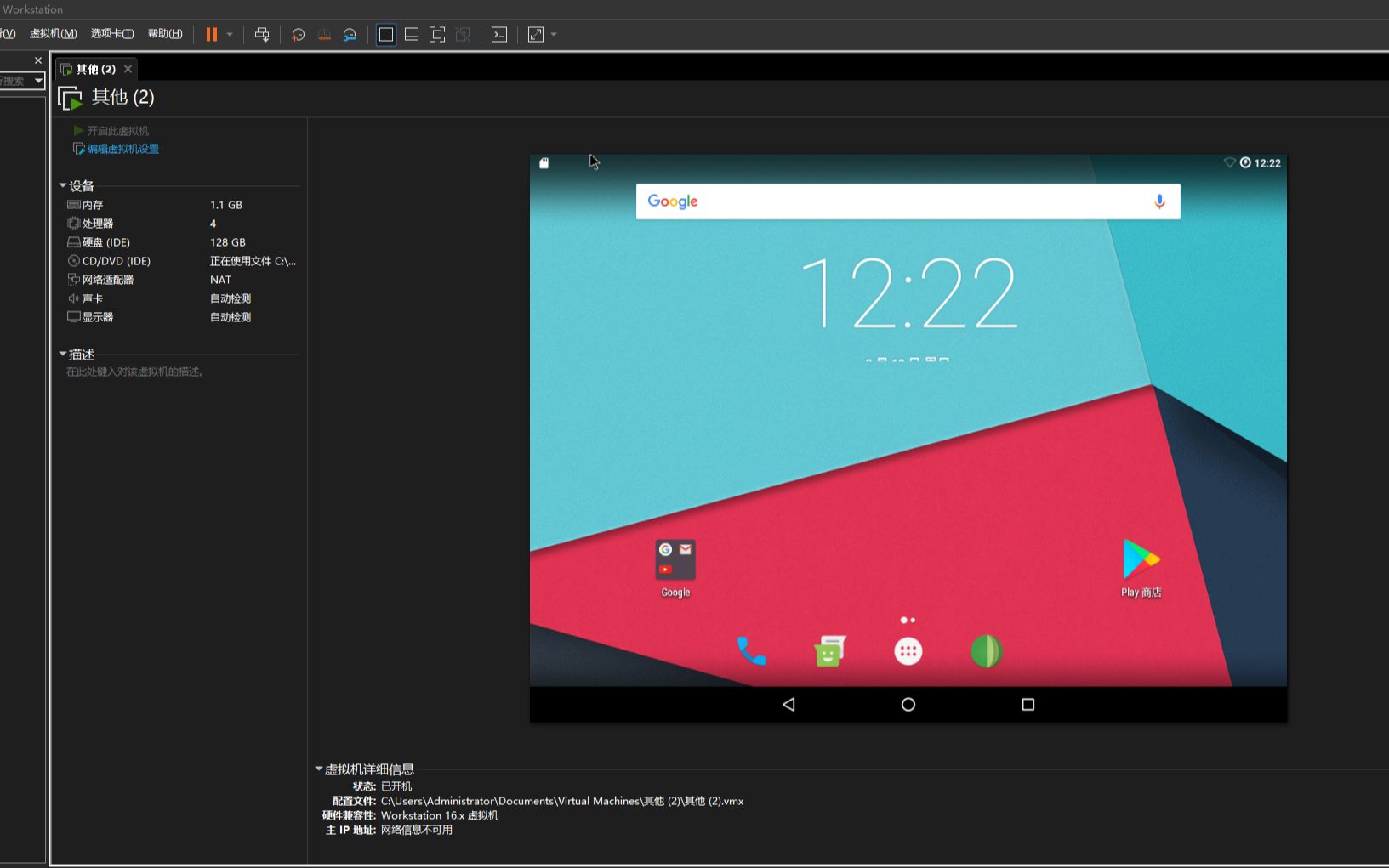Tap the Android recent apps button
The image size is (1389, 868).
pos(1028,704)
